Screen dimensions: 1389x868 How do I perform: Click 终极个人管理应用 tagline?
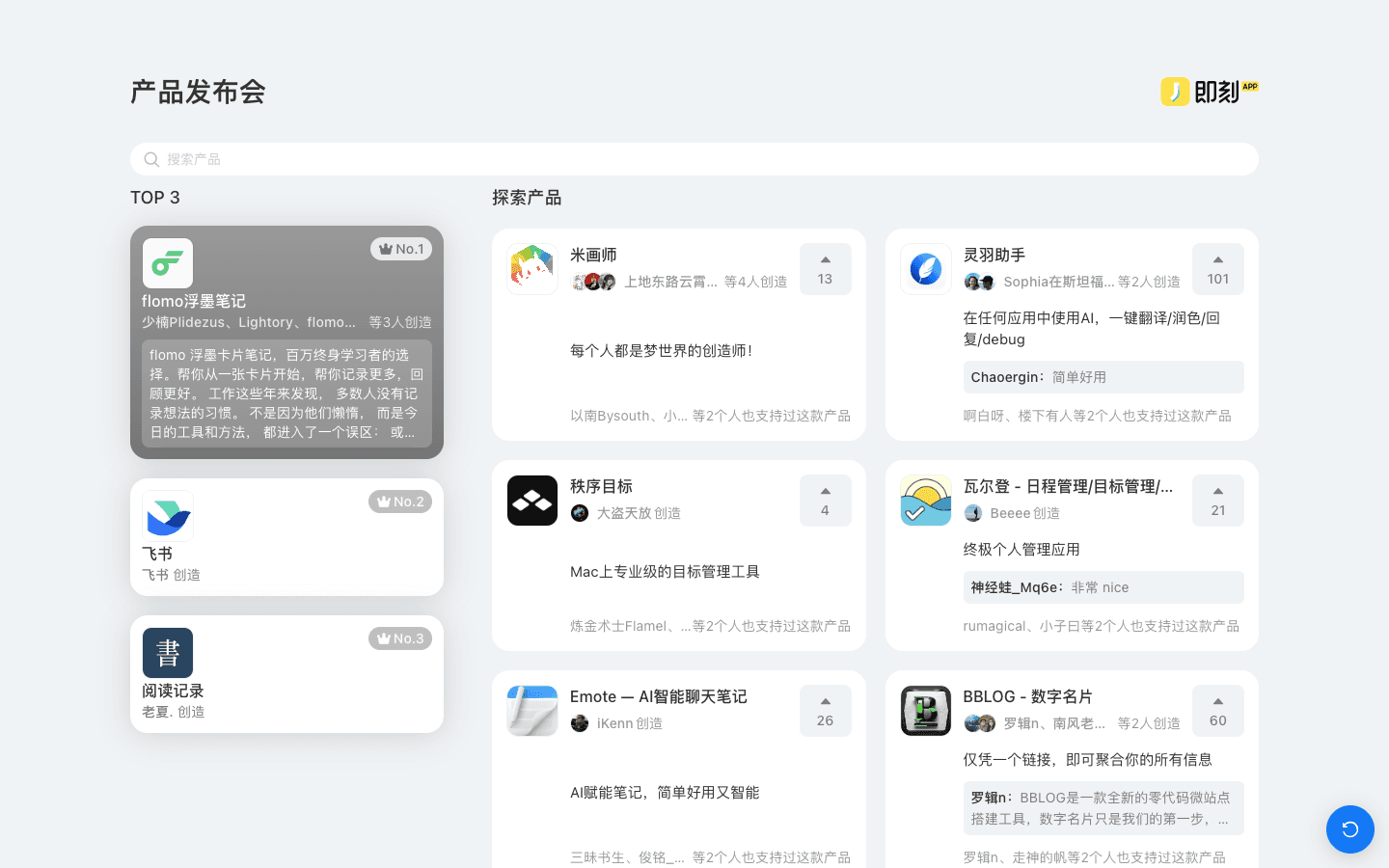click(x=1021, y=549)
